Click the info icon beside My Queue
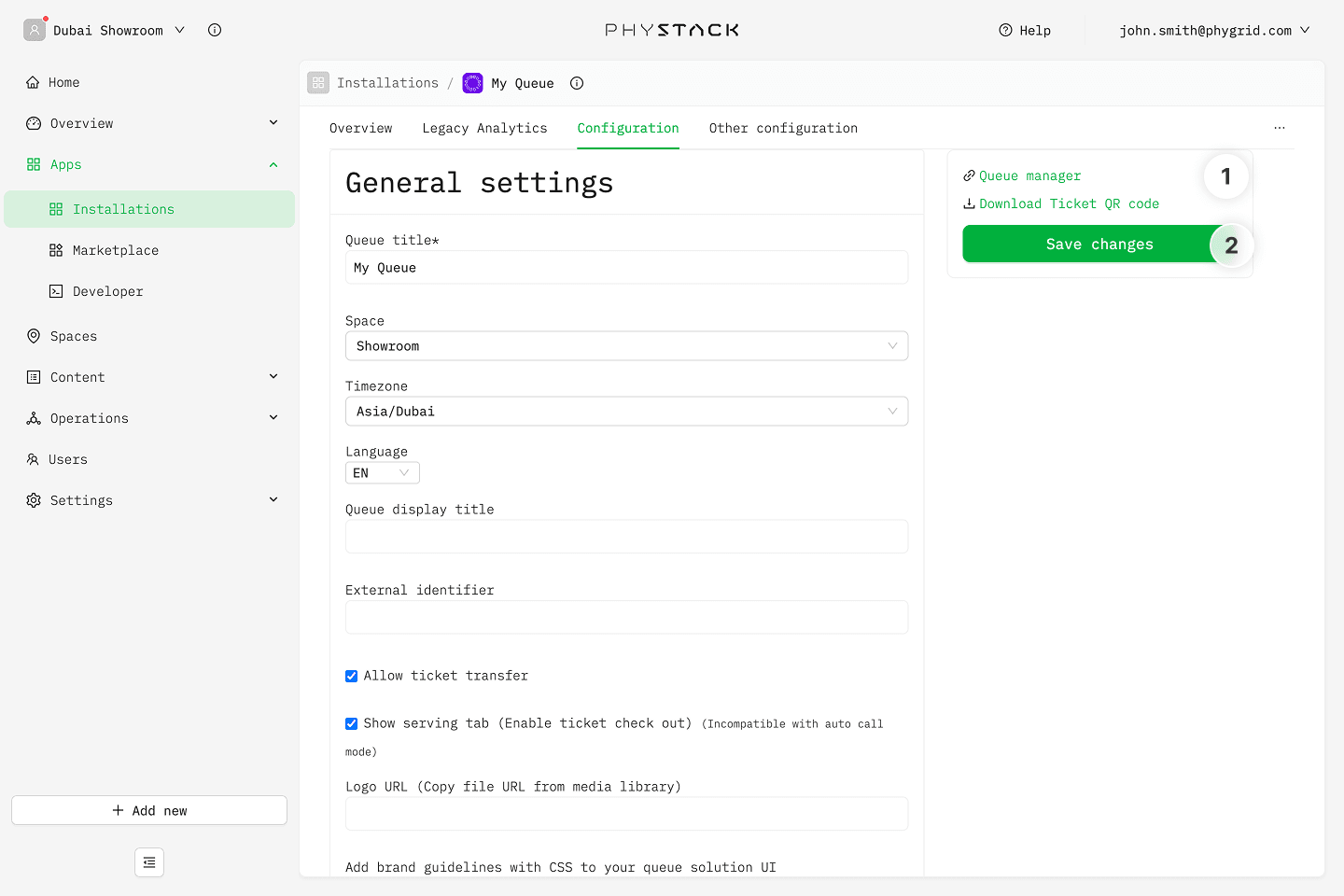Screen dimensions: 1344x896 click(x=577, y=83)
